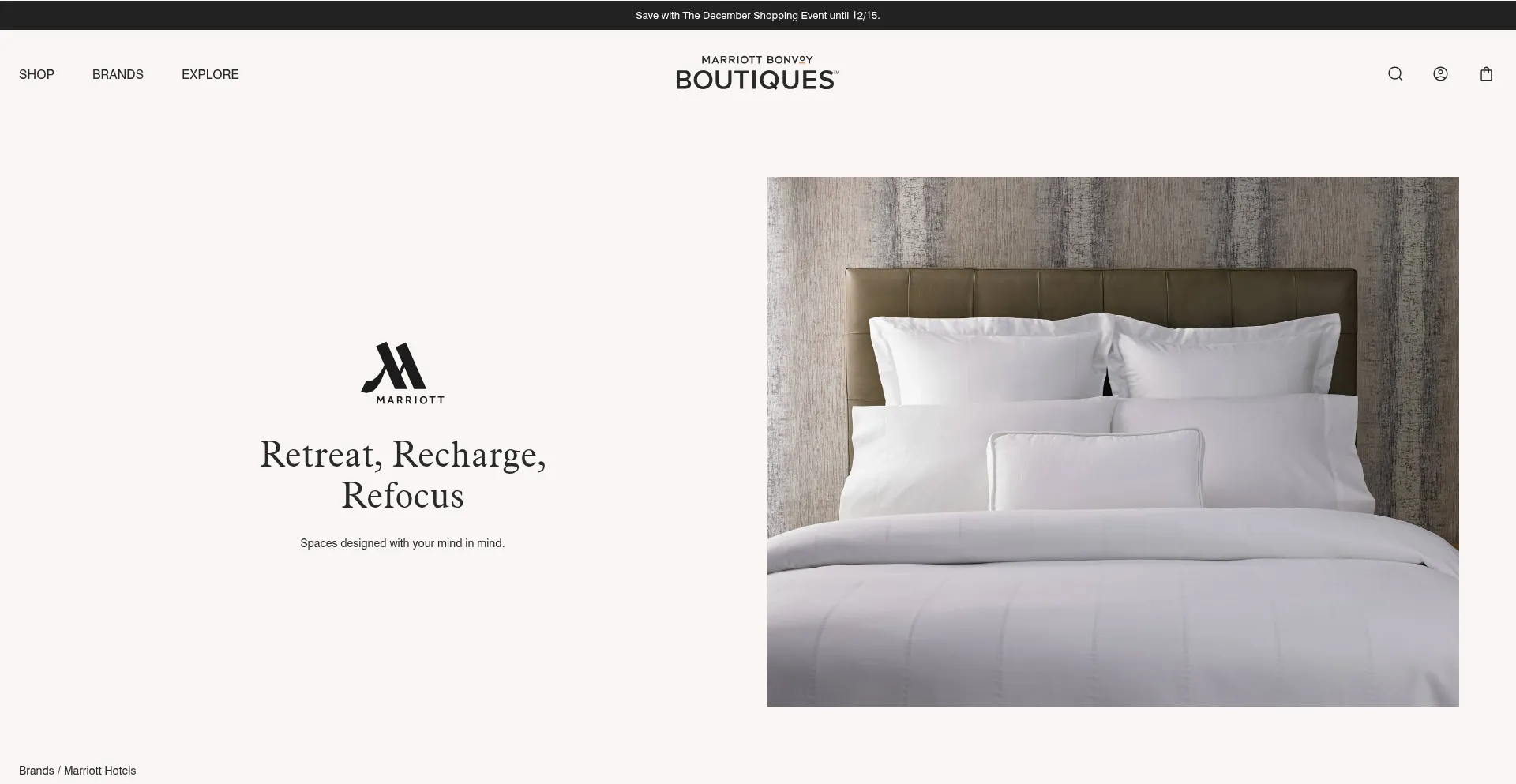The width and height of the screenshot is (1516, 784).
Task: Click the MARRIOTT wordmark under the M
Action: coord(410,400)
